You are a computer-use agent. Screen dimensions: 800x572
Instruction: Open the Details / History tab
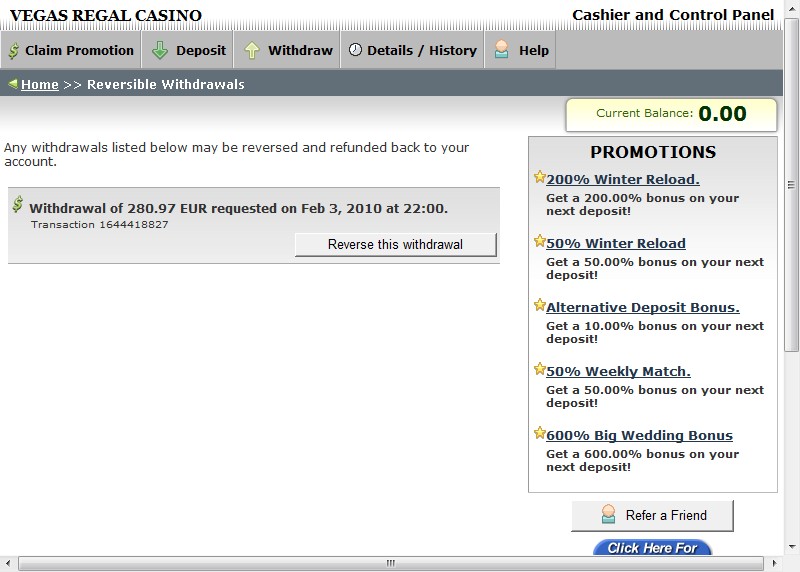pos(412,49)
